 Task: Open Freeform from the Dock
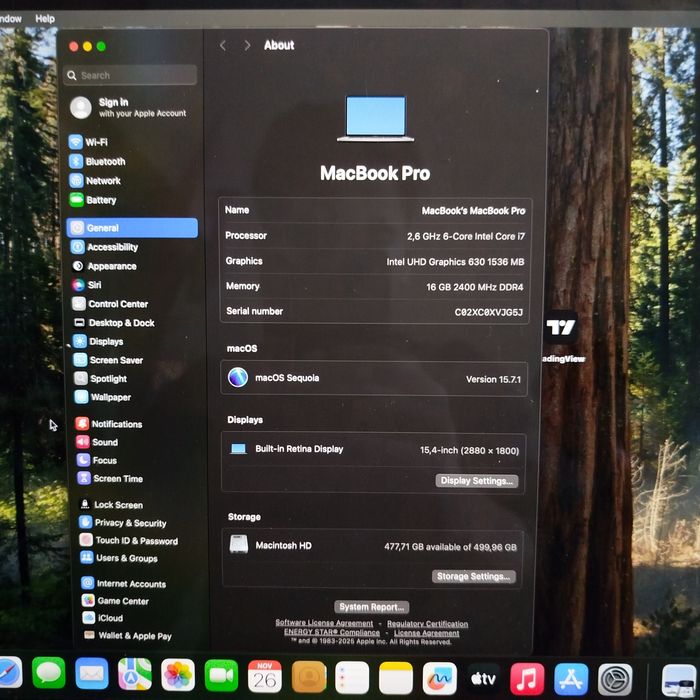439,679
